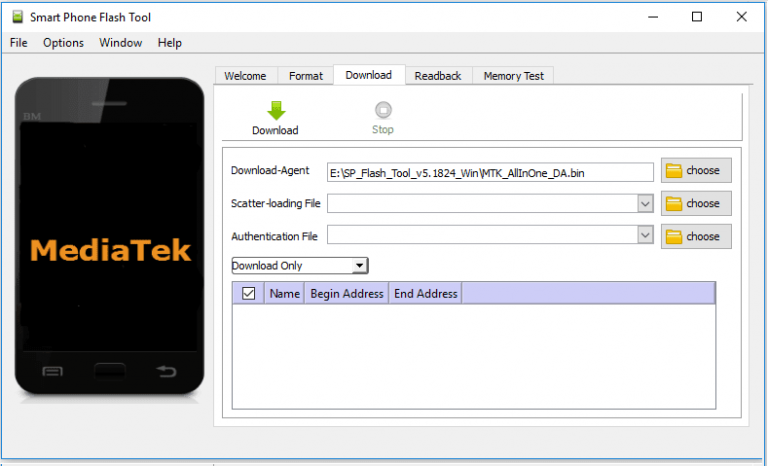Click the Stop icon button
Screen dimensions: 768x466
pos(383,110)
